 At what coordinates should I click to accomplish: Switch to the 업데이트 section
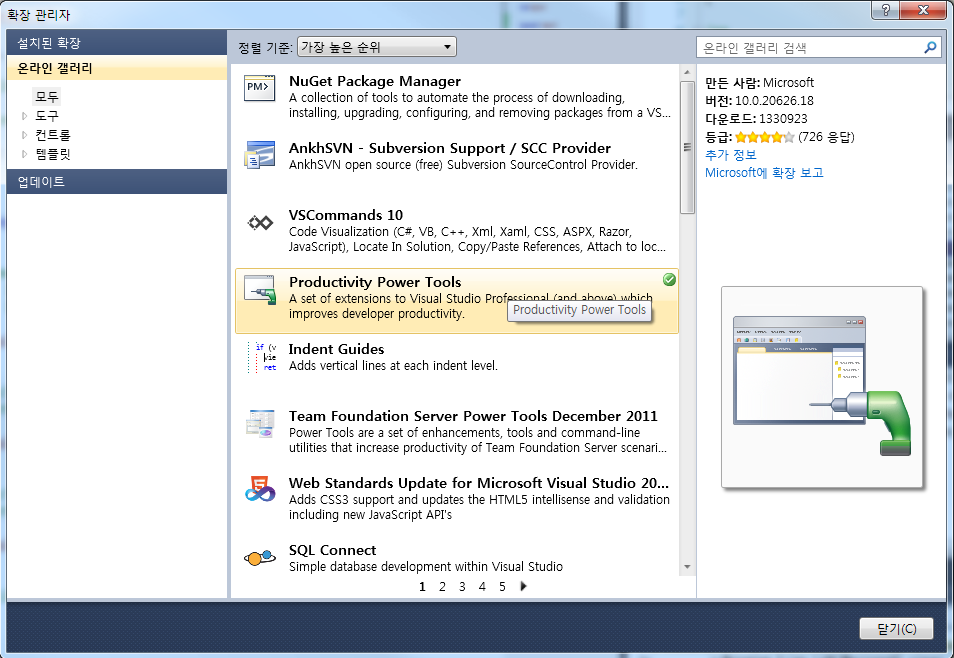click(x=60, y=182)
